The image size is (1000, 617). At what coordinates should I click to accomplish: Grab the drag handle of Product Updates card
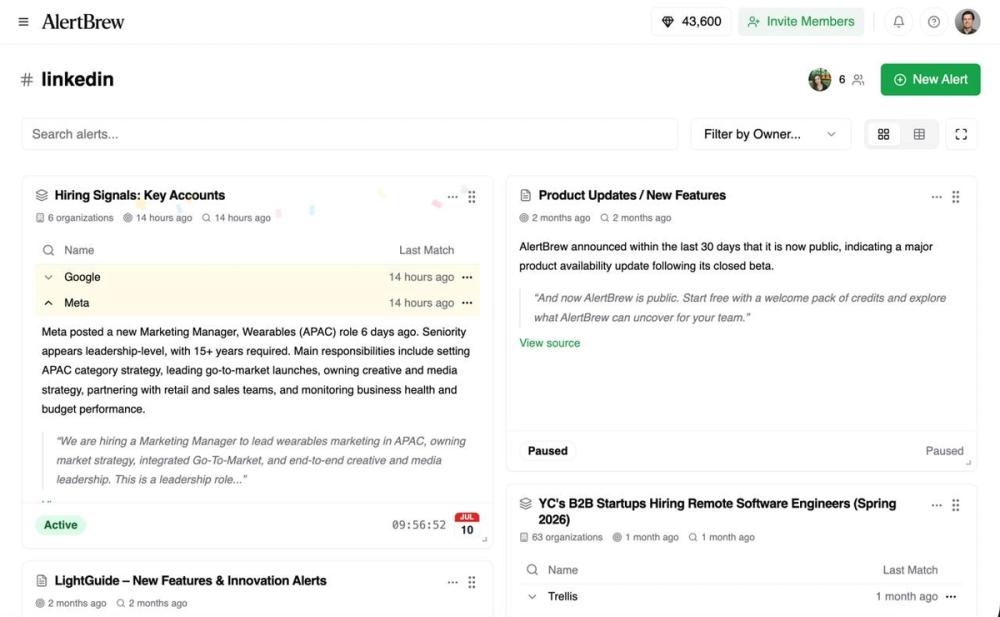pyautogui.click(x=955, y=197)
